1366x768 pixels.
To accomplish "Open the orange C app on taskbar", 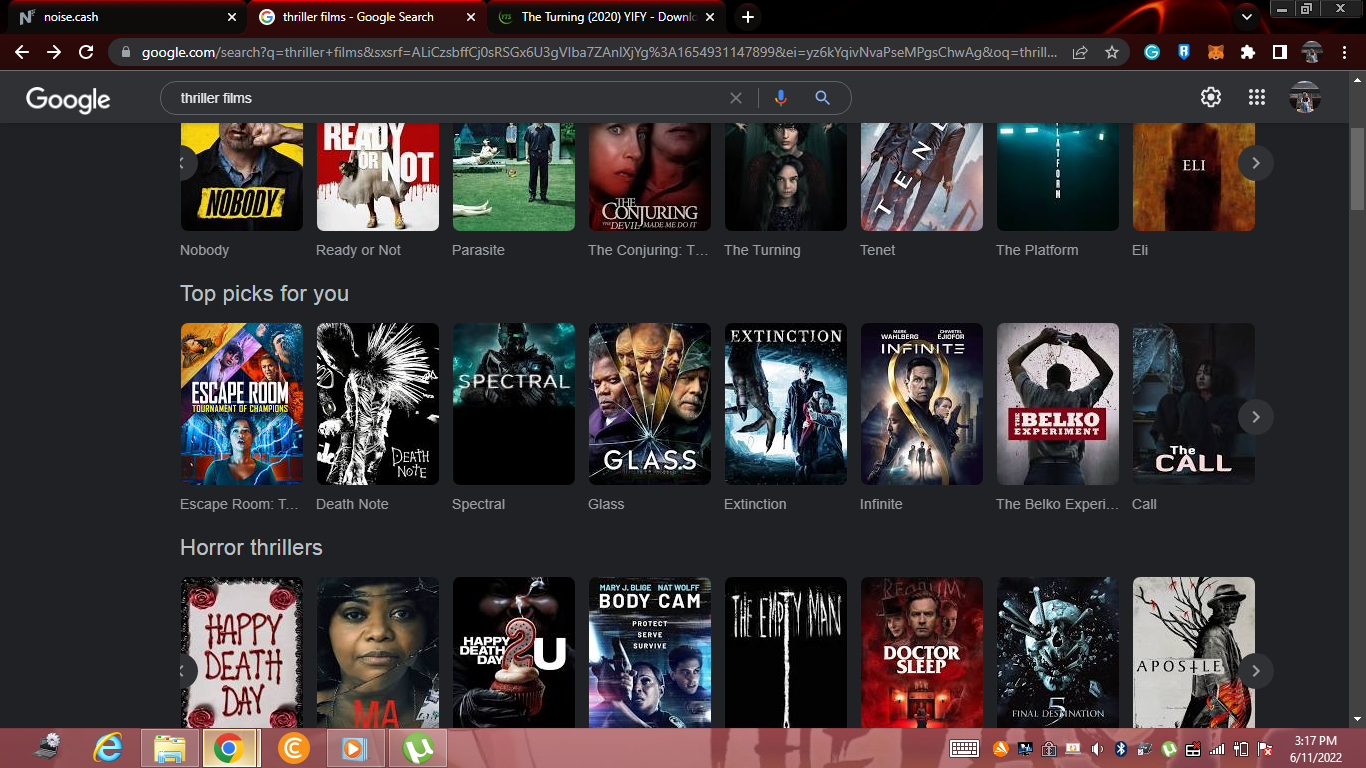I will [x=293, y=747].
